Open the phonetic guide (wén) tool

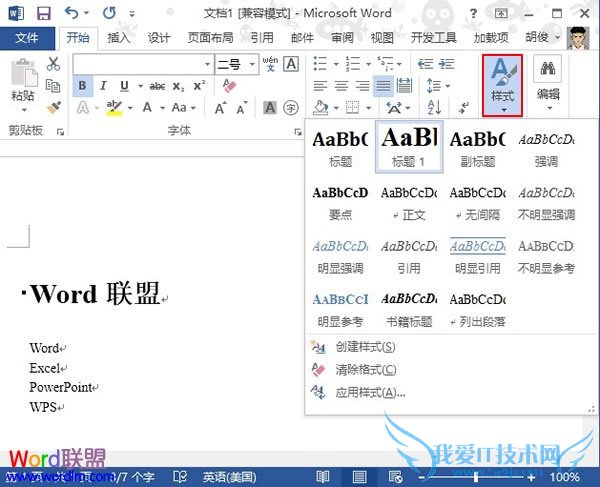coord(270,64)
